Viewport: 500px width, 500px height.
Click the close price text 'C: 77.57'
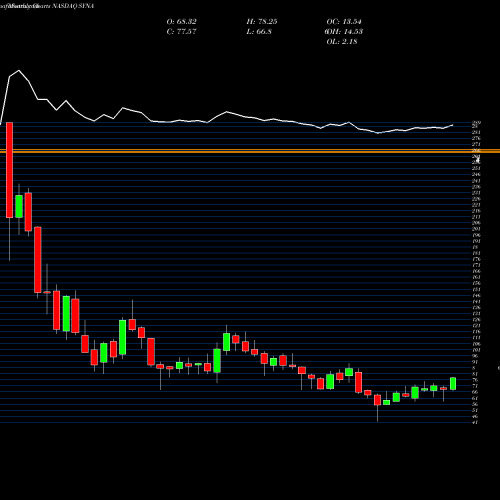point(181,32)
